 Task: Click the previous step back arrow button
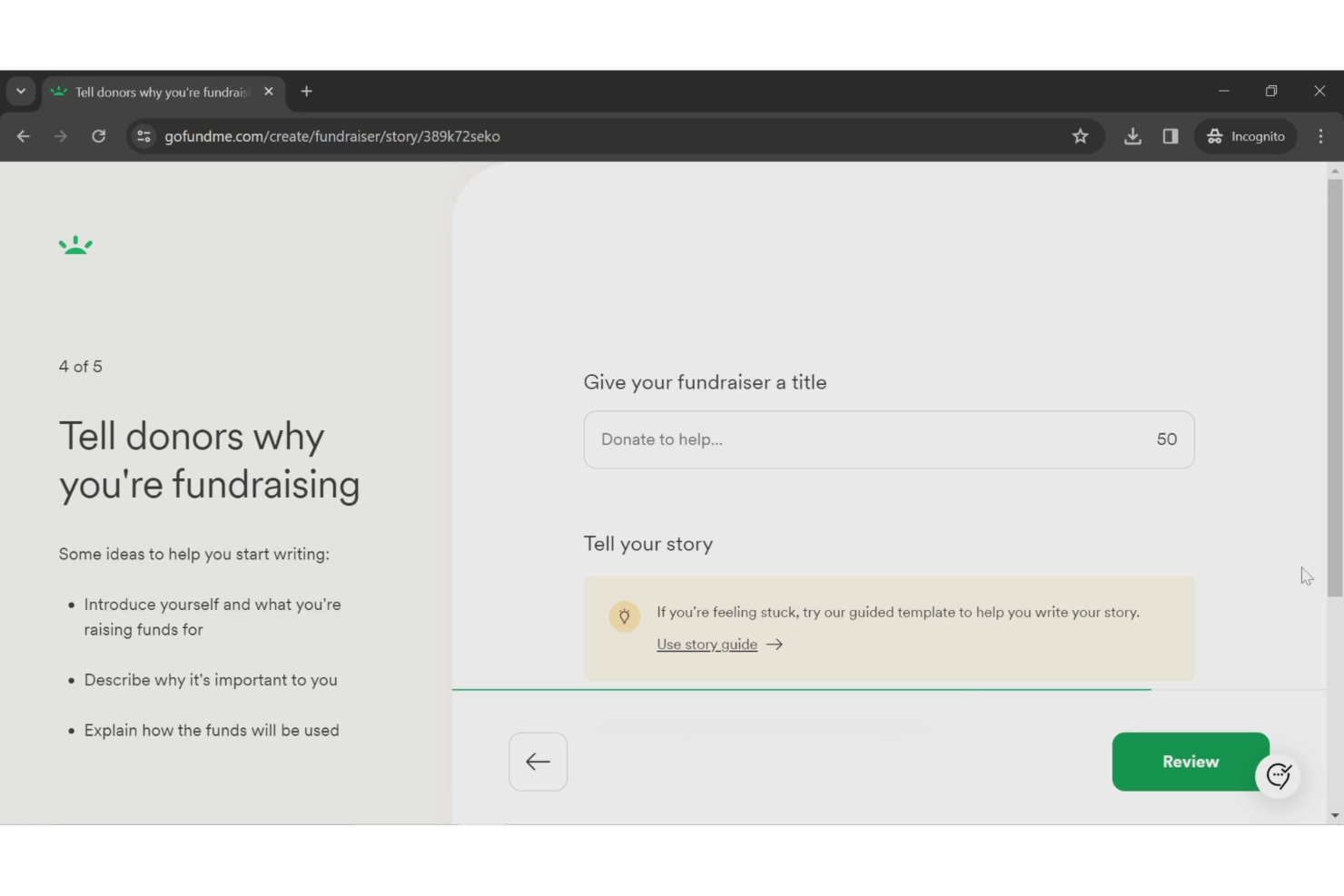click(x=538, y=762)
